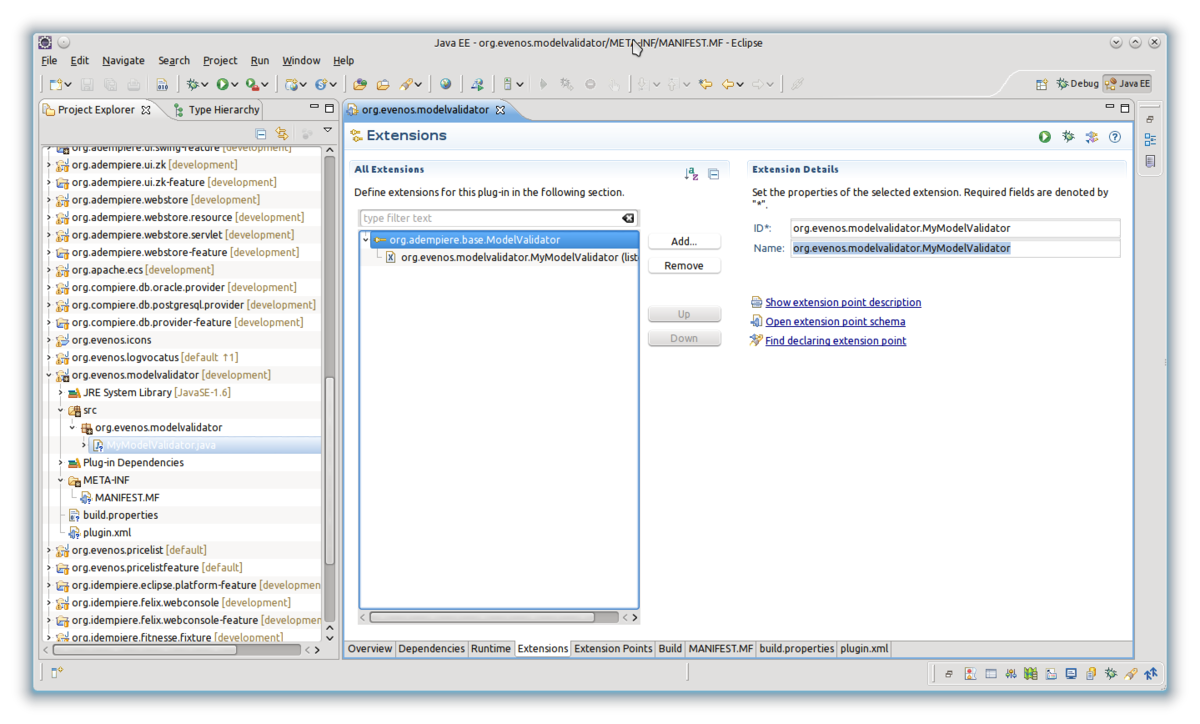Expand the Plug-in Dependencies node
This screenshot has width=1200, height=724.
coord(61,463)
